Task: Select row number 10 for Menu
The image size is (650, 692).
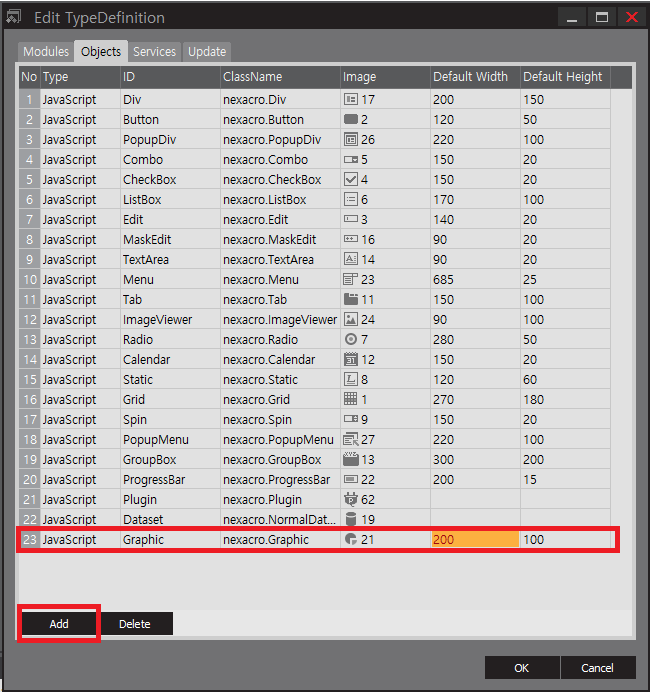Action: 29,279
